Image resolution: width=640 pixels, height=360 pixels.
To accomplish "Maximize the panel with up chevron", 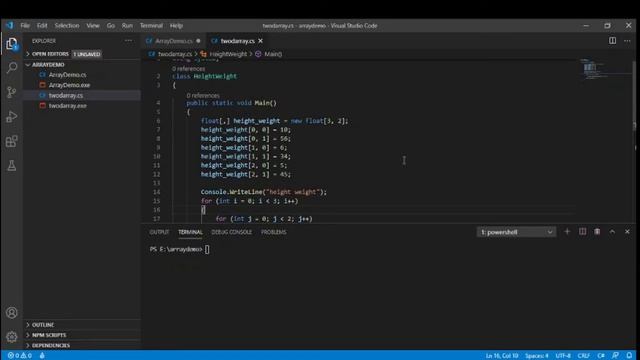I will [x=612, y=231].
